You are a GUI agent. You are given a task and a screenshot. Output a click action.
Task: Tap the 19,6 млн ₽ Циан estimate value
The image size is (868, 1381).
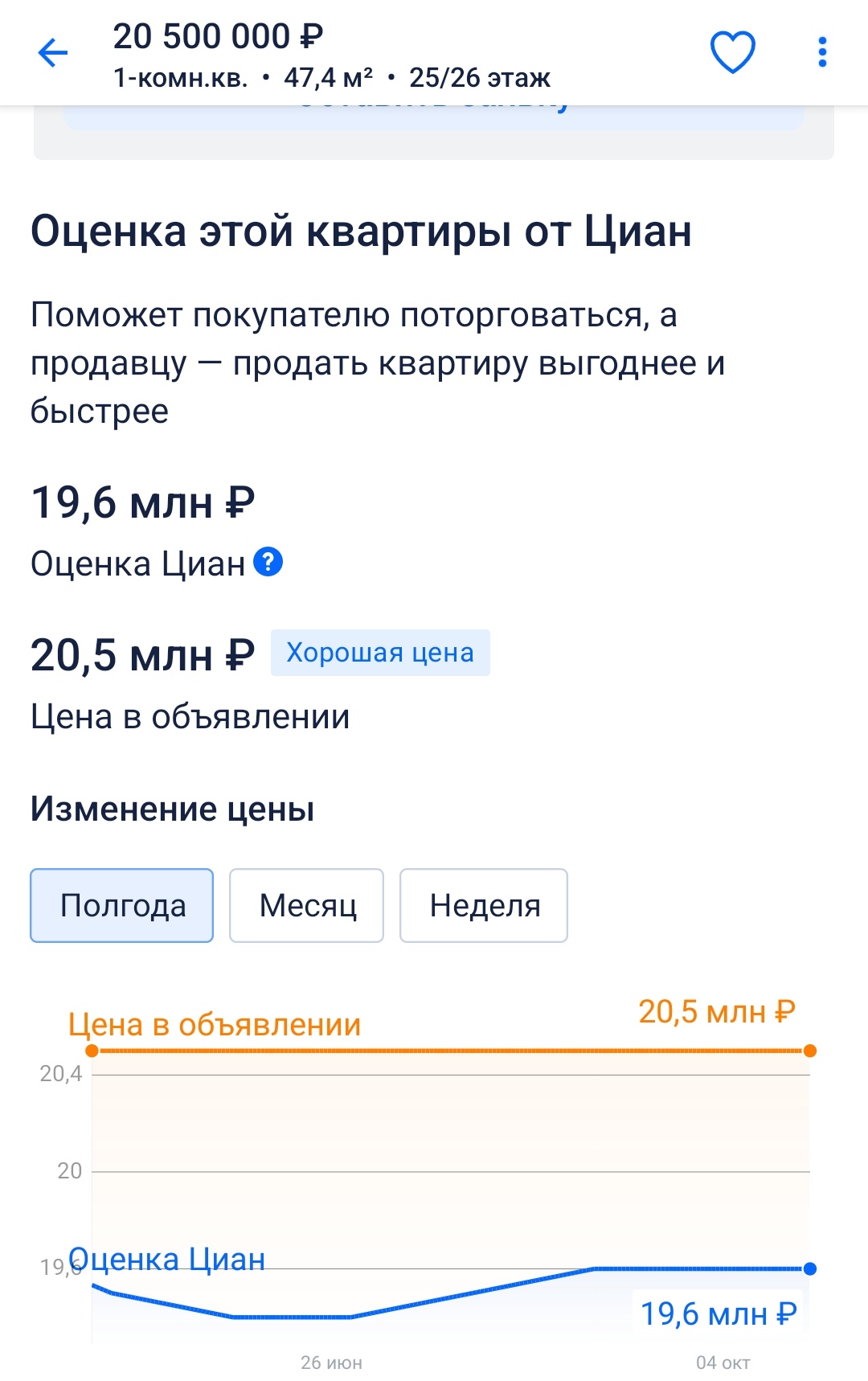(x=143, y=503)
